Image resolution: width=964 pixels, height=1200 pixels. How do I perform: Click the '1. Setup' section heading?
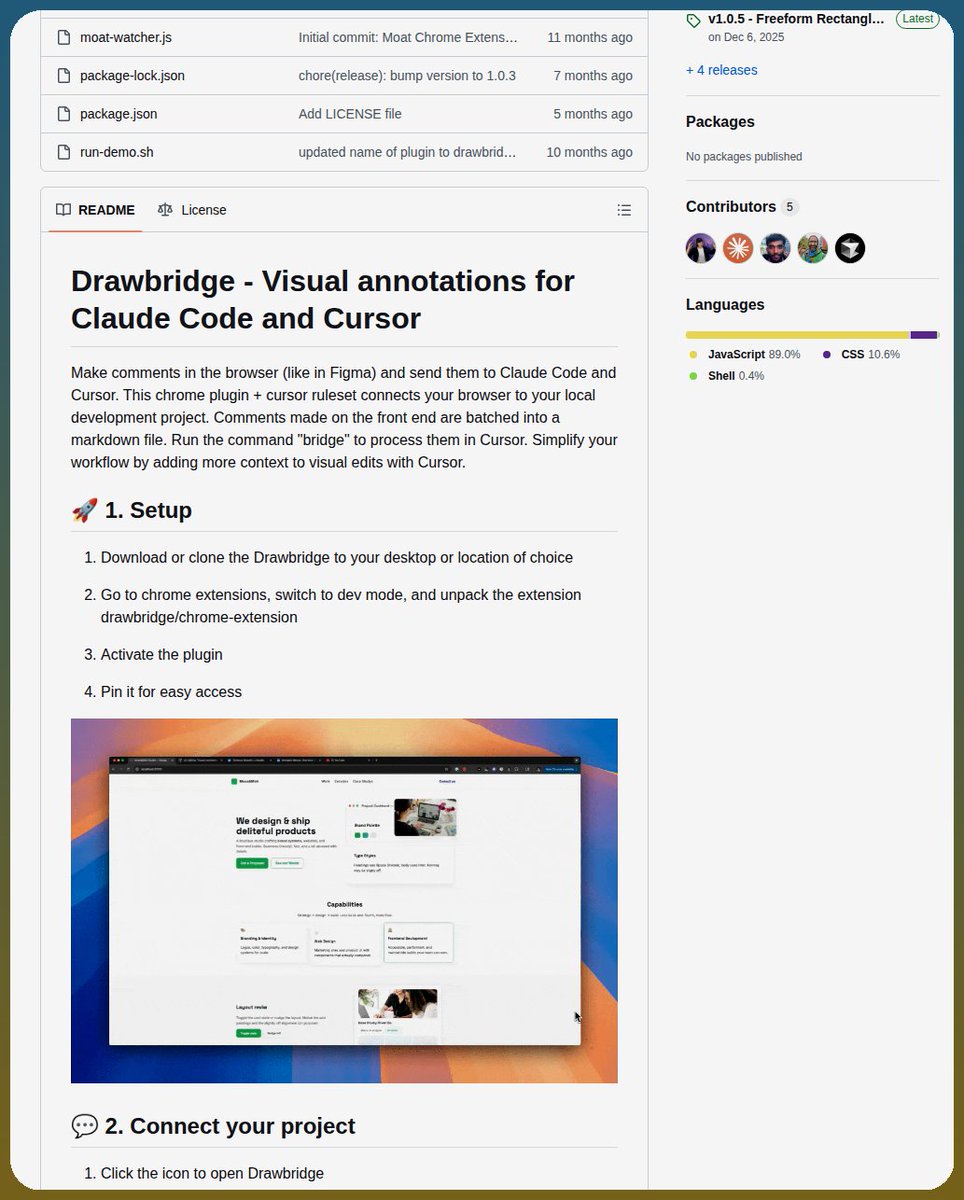148,510
